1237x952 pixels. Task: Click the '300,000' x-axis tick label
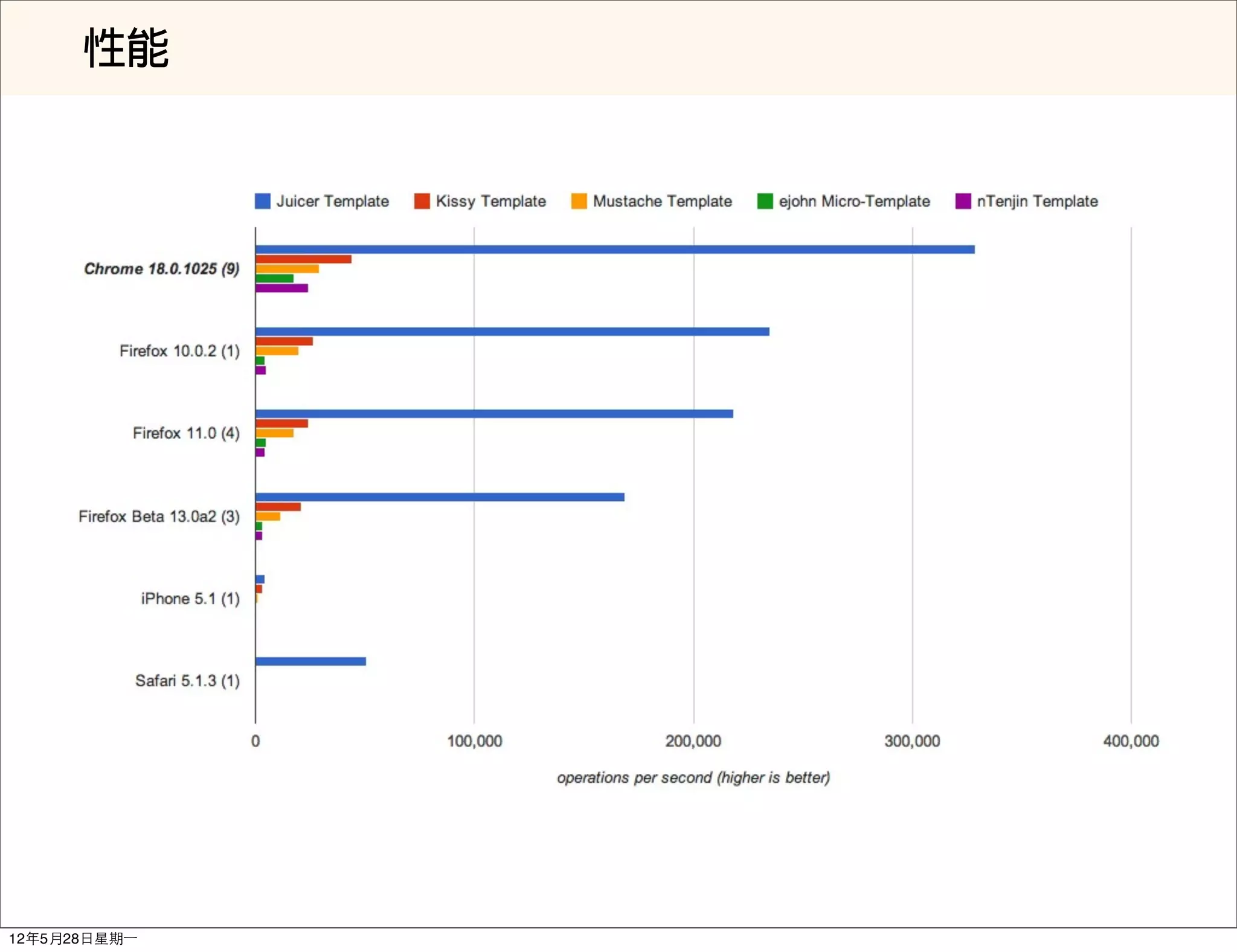point(912,741)
